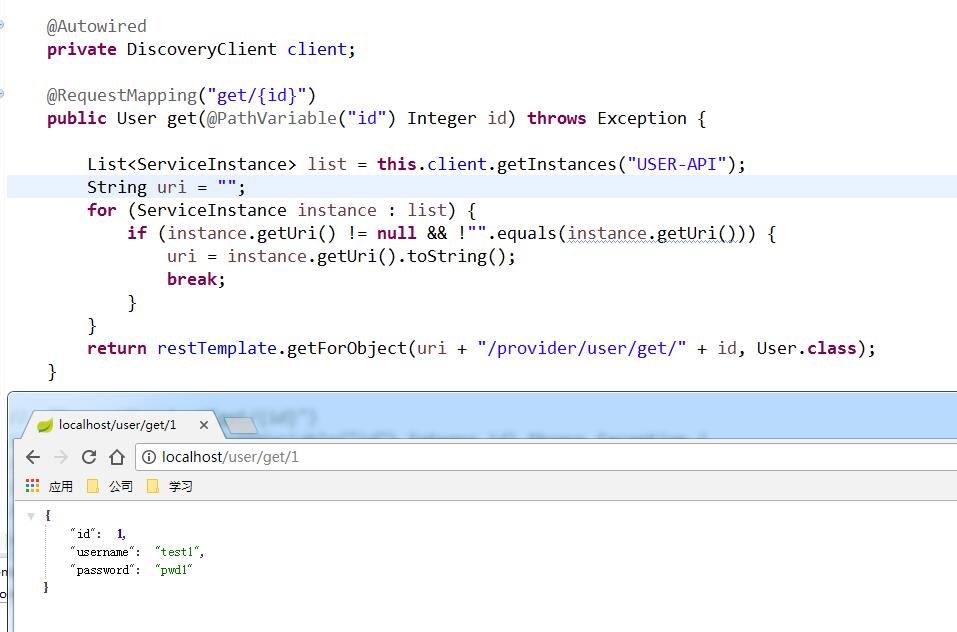Collapse the JSON root object triangle
This screenshot has height=632, width=957.
click(31, 516)
